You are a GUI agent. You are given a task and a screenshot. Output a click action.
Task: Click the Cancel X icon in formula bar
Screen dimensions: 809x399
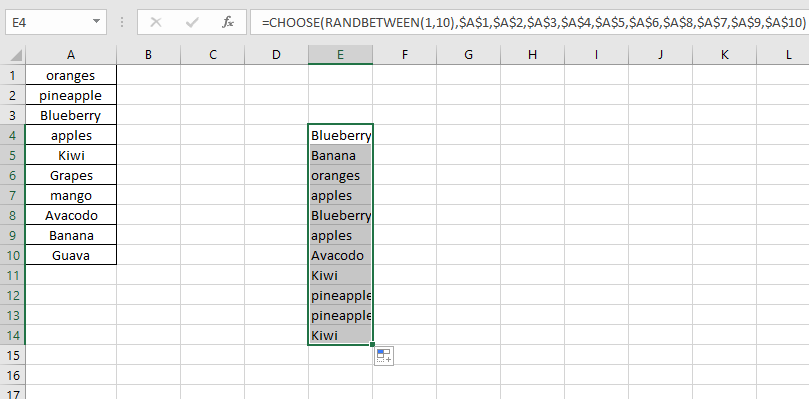pos(156,22)
